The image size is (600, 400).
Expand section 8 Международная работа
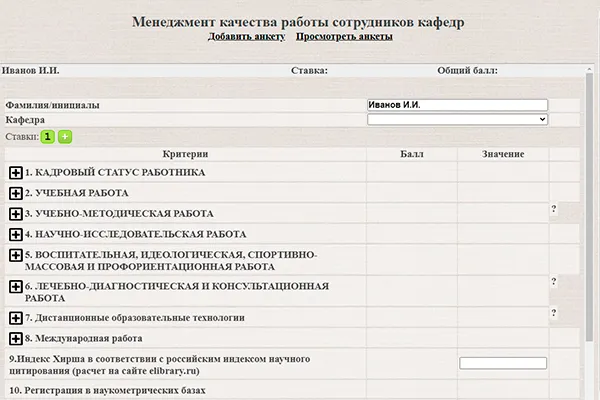point(16,339)
